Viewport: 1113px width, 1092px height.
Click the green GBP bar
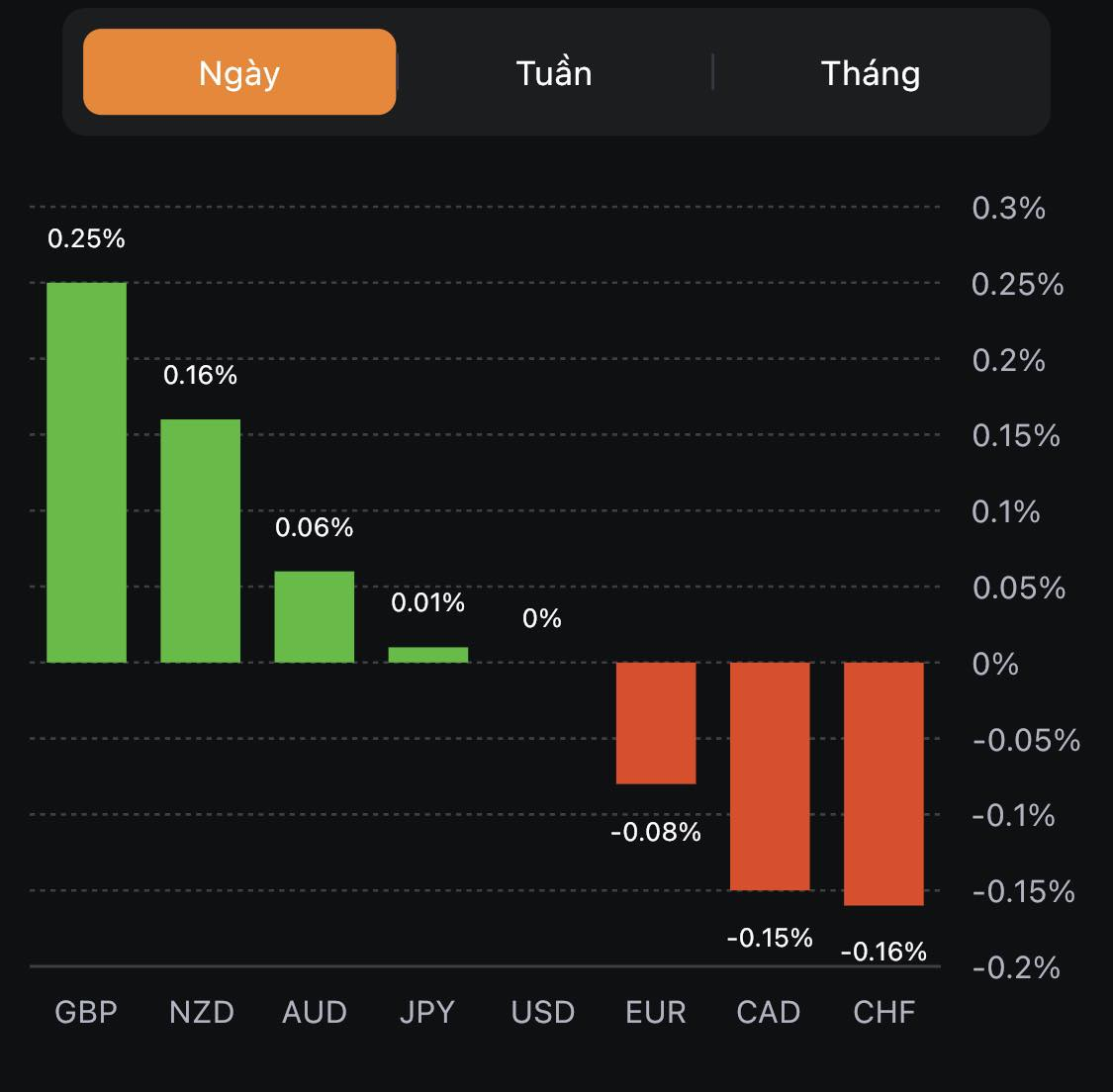[87, 473]
